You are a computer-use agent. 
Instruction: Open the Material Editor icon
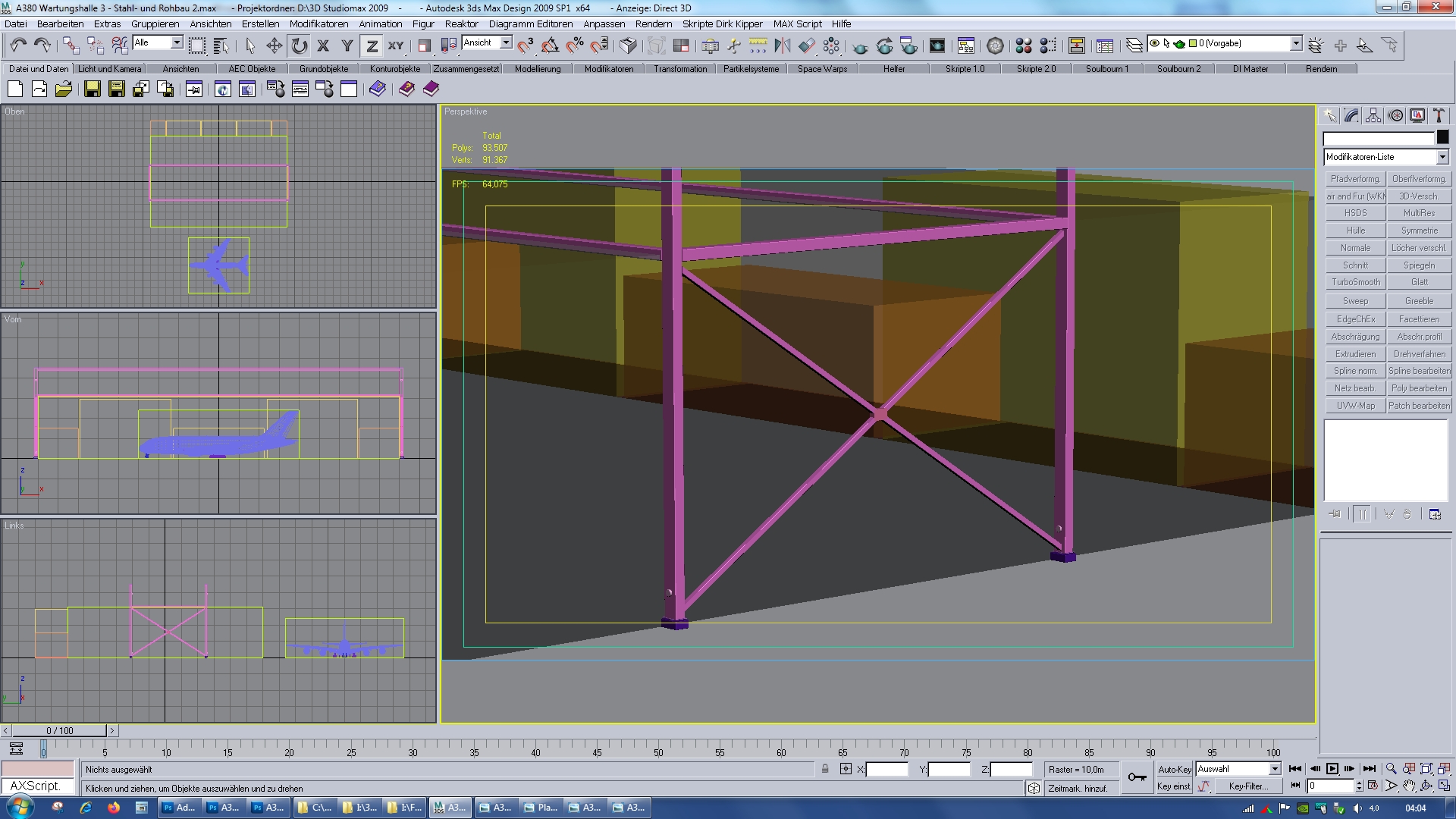point(1023,46)
